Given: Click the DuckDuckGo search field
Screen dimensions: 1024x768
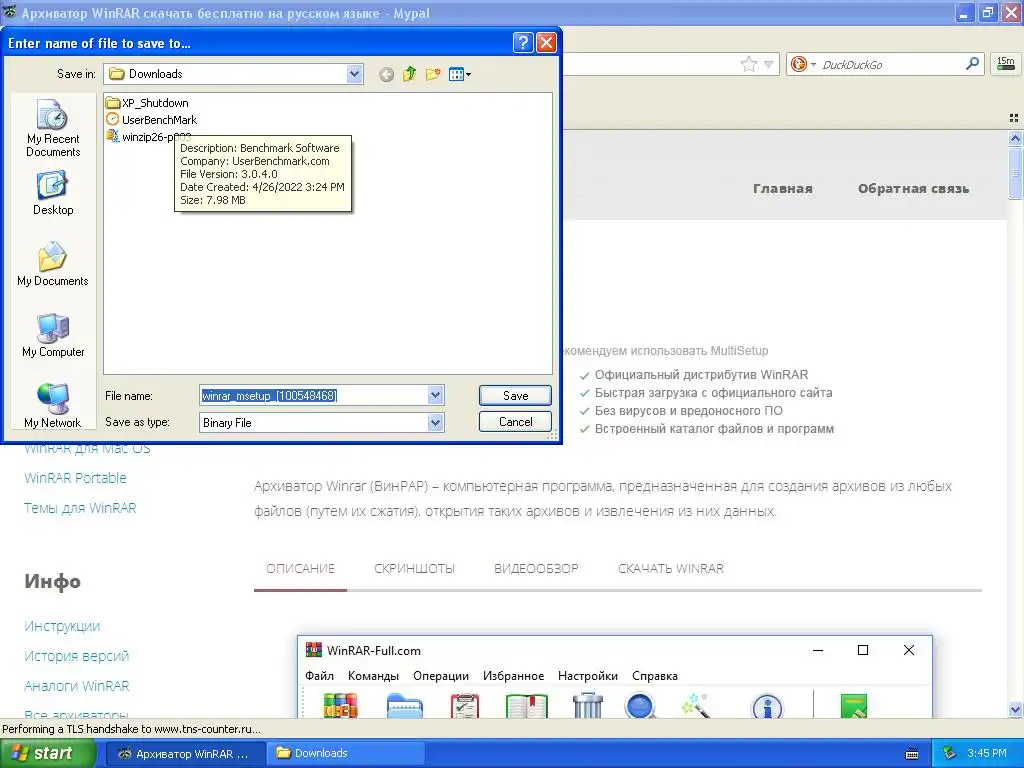Looking at the screenshot, I should pos(891,65).
